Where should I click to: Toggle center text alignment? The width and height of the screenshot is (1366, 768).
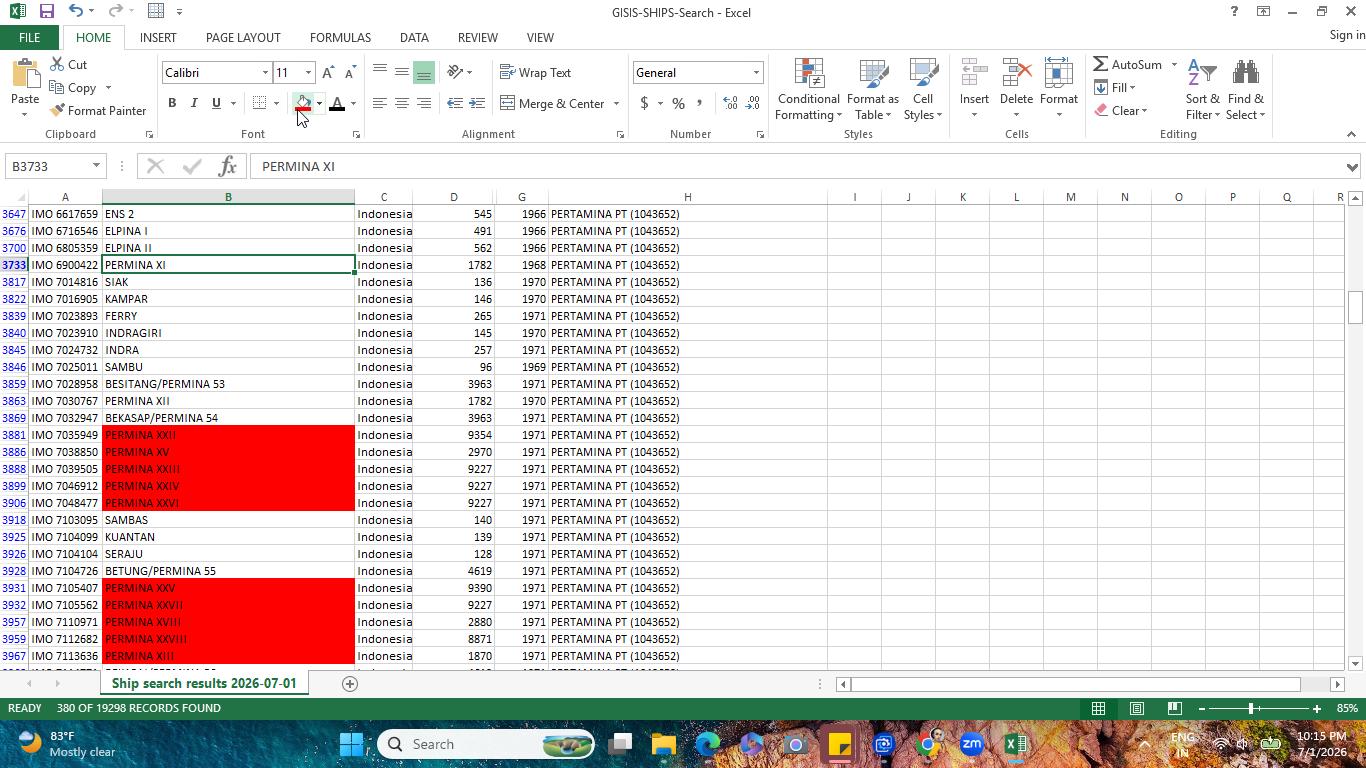pos(401,103)
